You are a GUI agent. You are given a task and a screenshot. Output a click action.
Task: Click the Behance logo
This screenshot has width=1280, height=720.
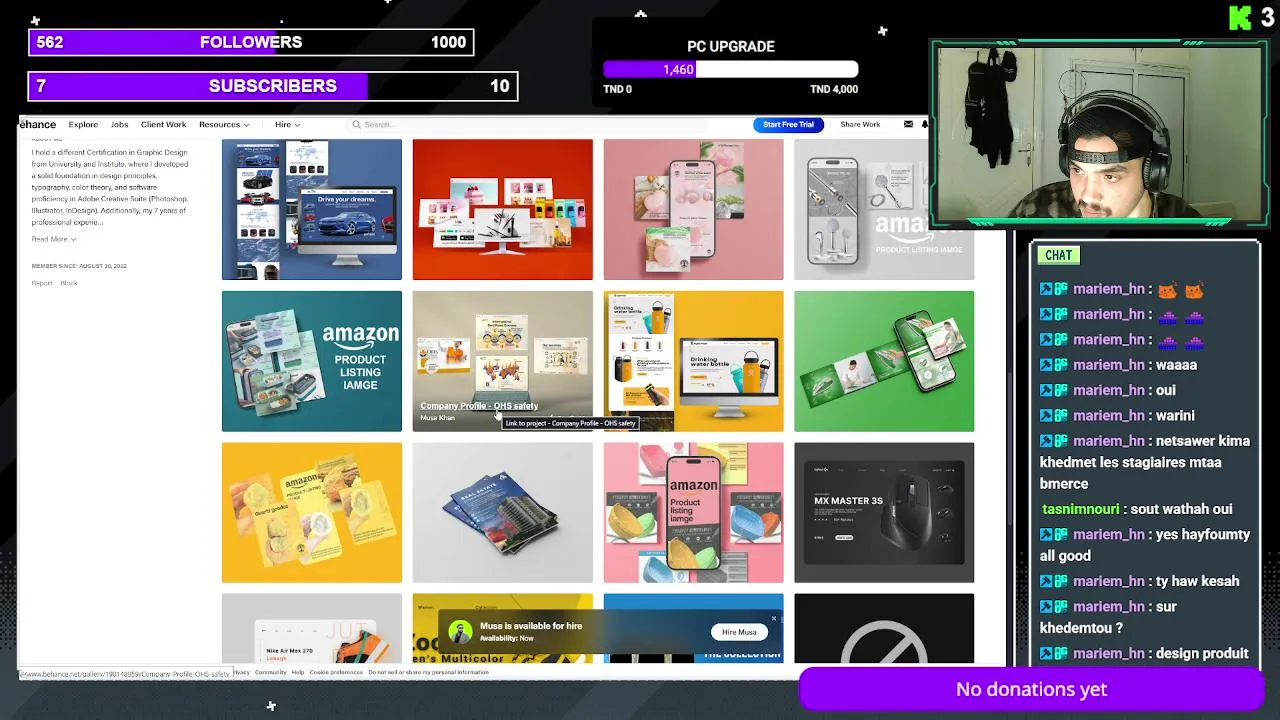click(x=38, y=124)
